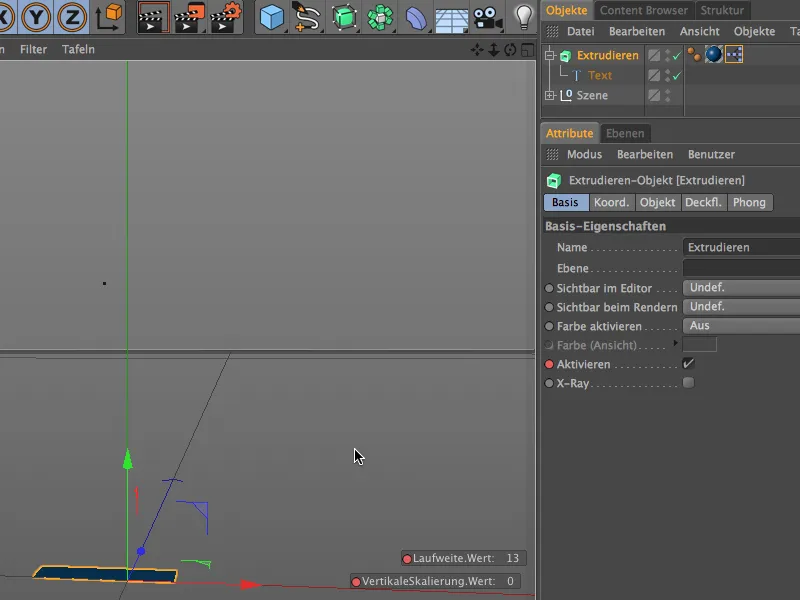Click the Farbe (Ansicht) color swatch
Viewport: 800px width, 600px height.
coord(699,345)
